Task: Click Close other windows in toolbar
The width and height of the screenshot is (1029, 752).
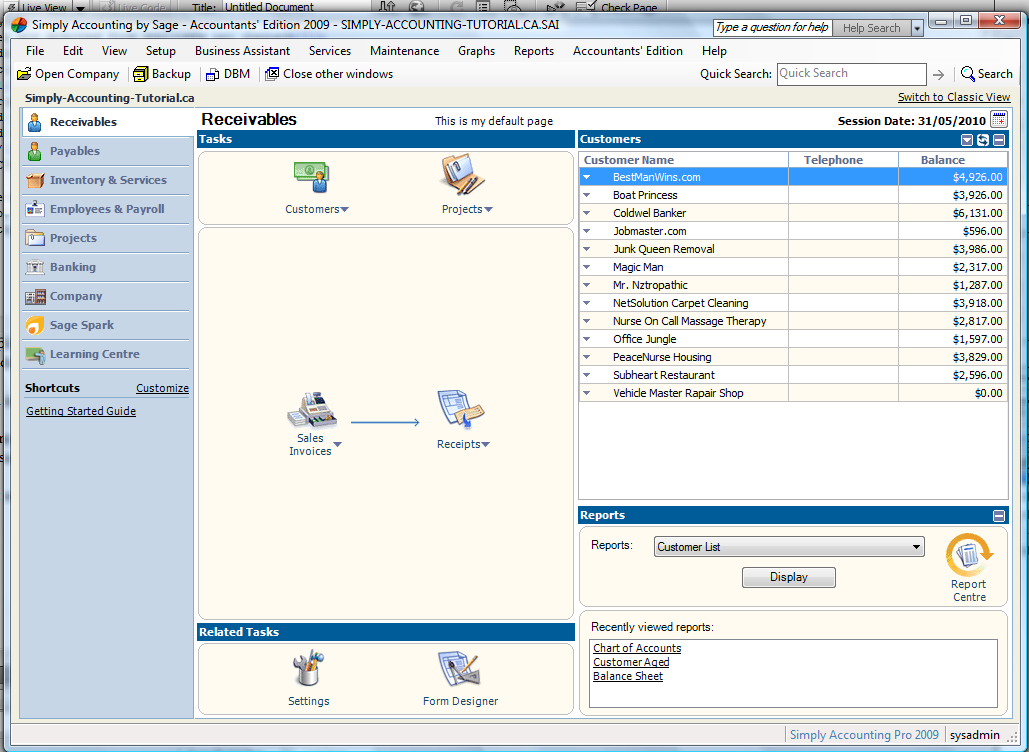Action: tap(329, 74)
